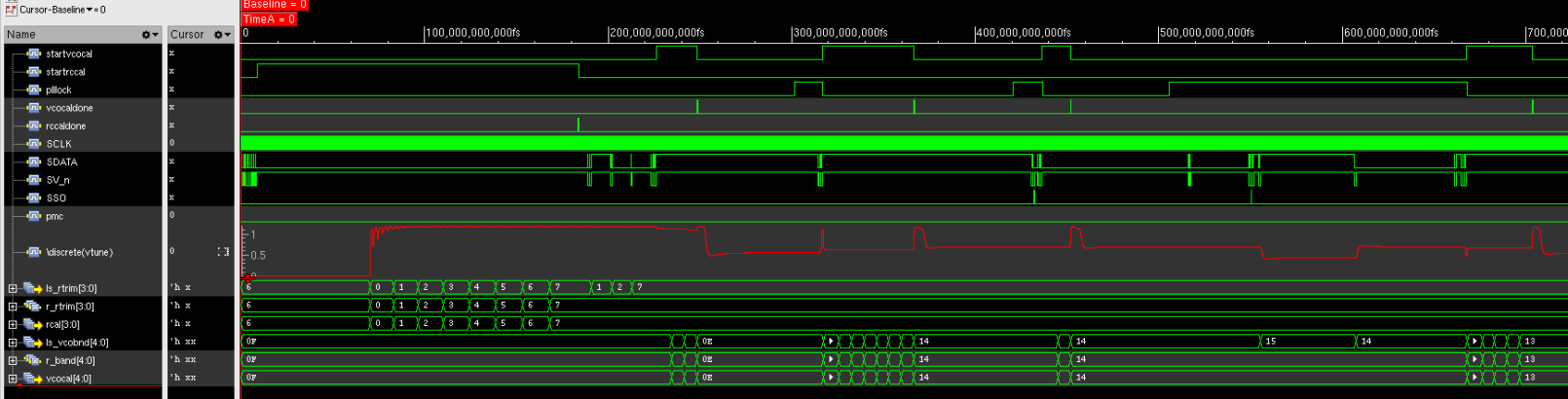1568x399 pixels.
Task: Select the pmc signal icon
Action: (34, 215)
